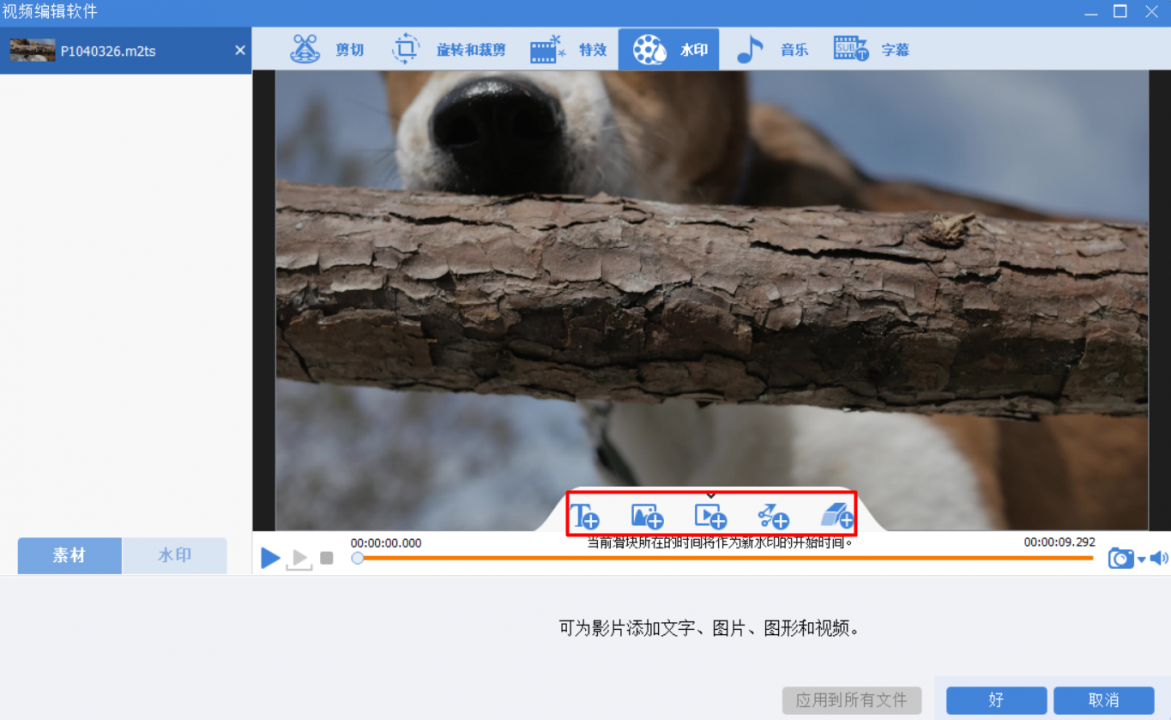Open the 音乐 music tab
This screenshot has height=720, width=1171.
pyautogui.click(x=772, y=49)
